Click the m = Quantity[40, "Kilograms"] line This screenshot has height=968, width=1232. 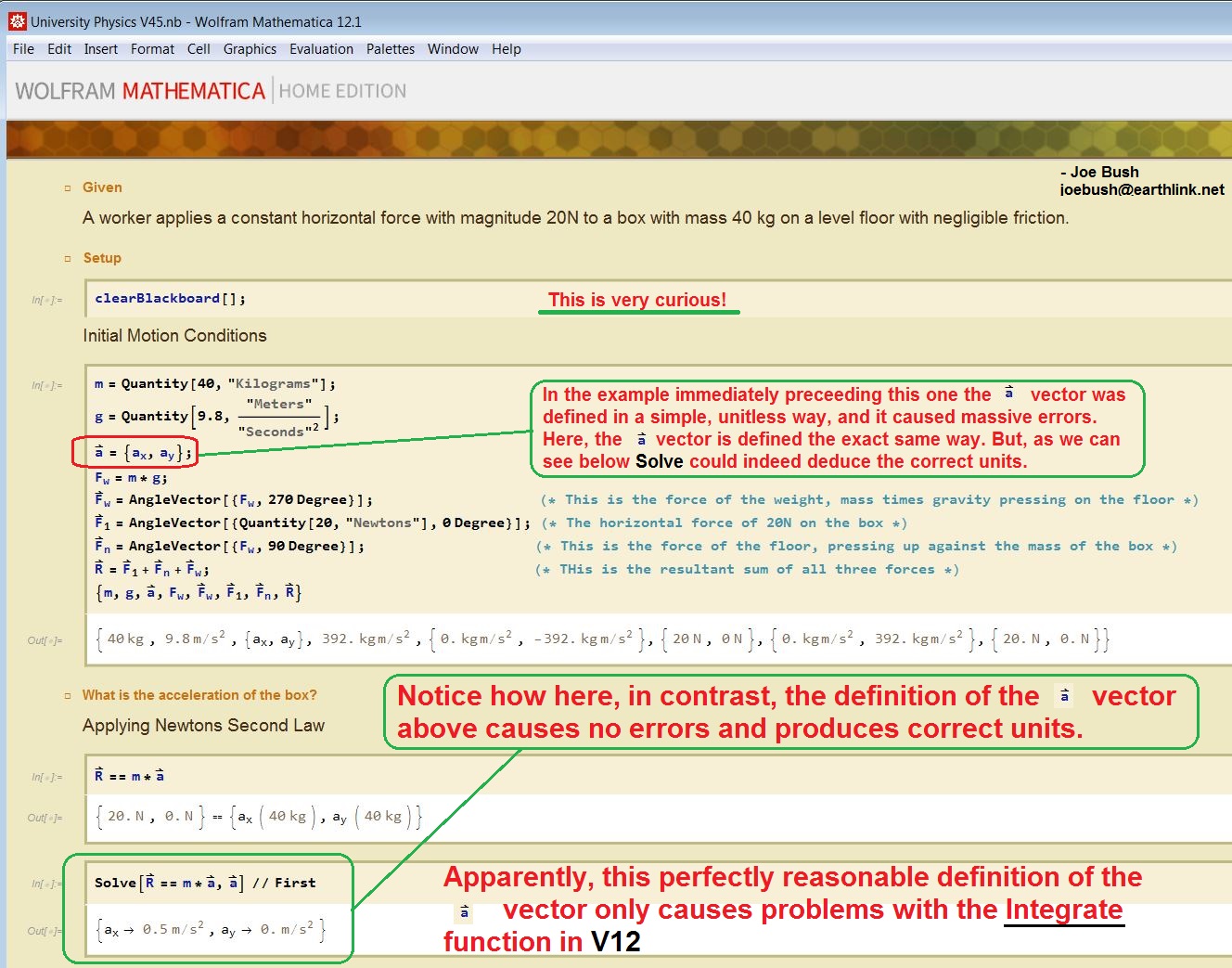pyautogui.click(x=214, y=383)
